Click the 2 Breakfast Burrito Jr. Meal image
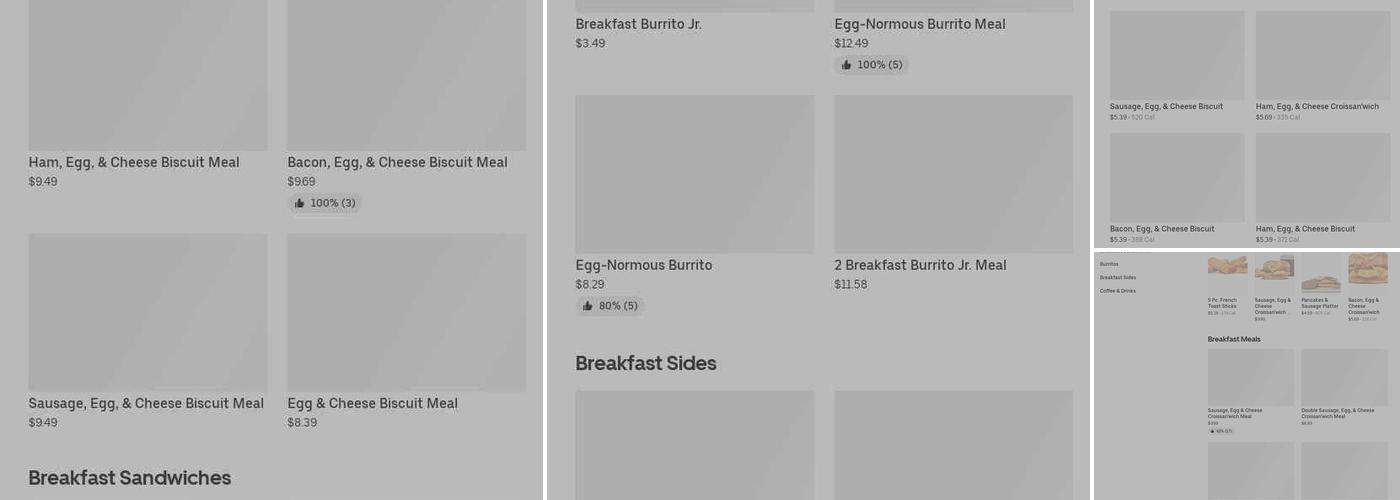Image resolution: width=1400 pixels, height=500 pixels. (954, 174)
